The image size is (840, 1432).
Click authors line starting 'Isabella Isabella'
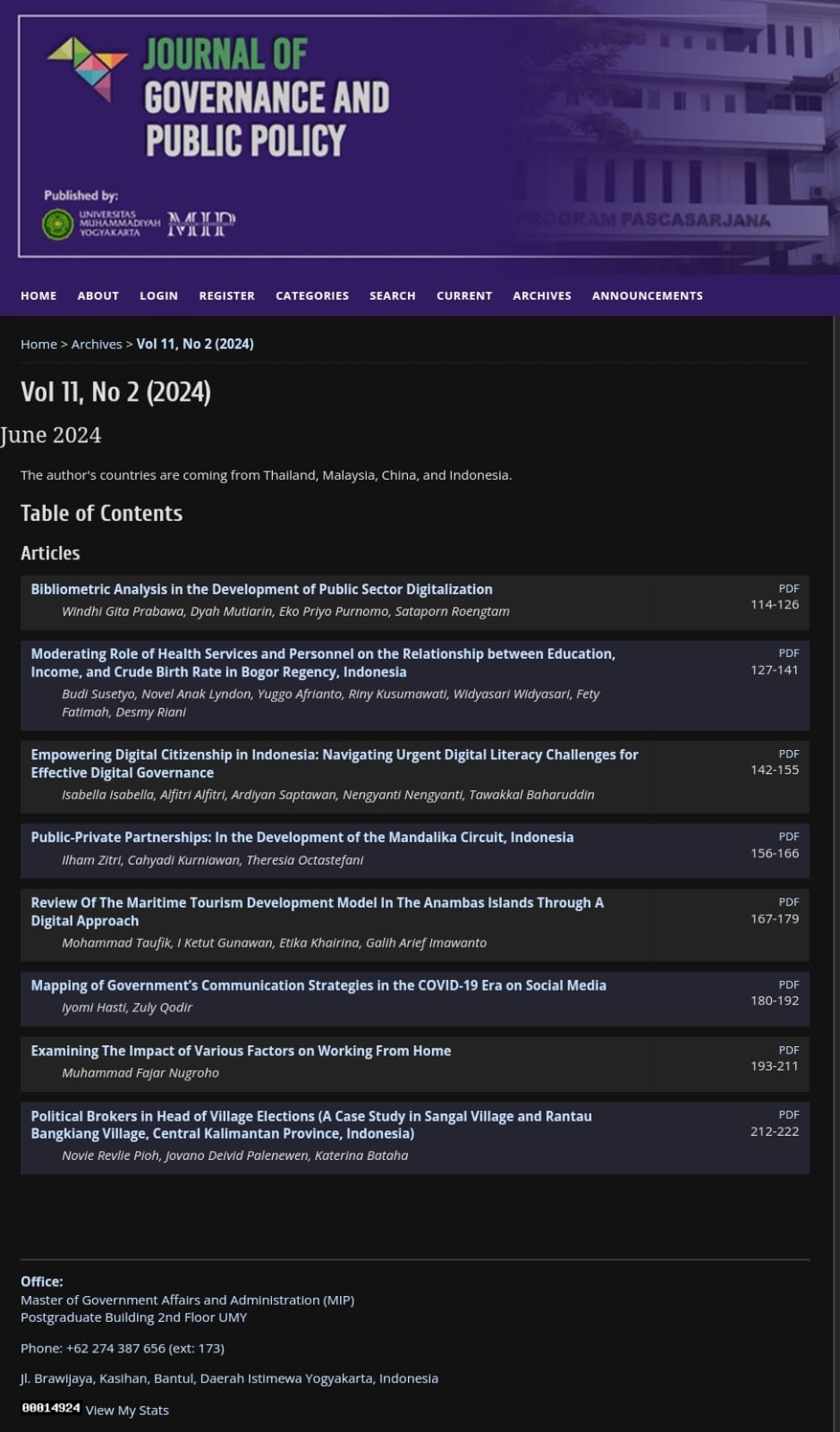(328, 795)
